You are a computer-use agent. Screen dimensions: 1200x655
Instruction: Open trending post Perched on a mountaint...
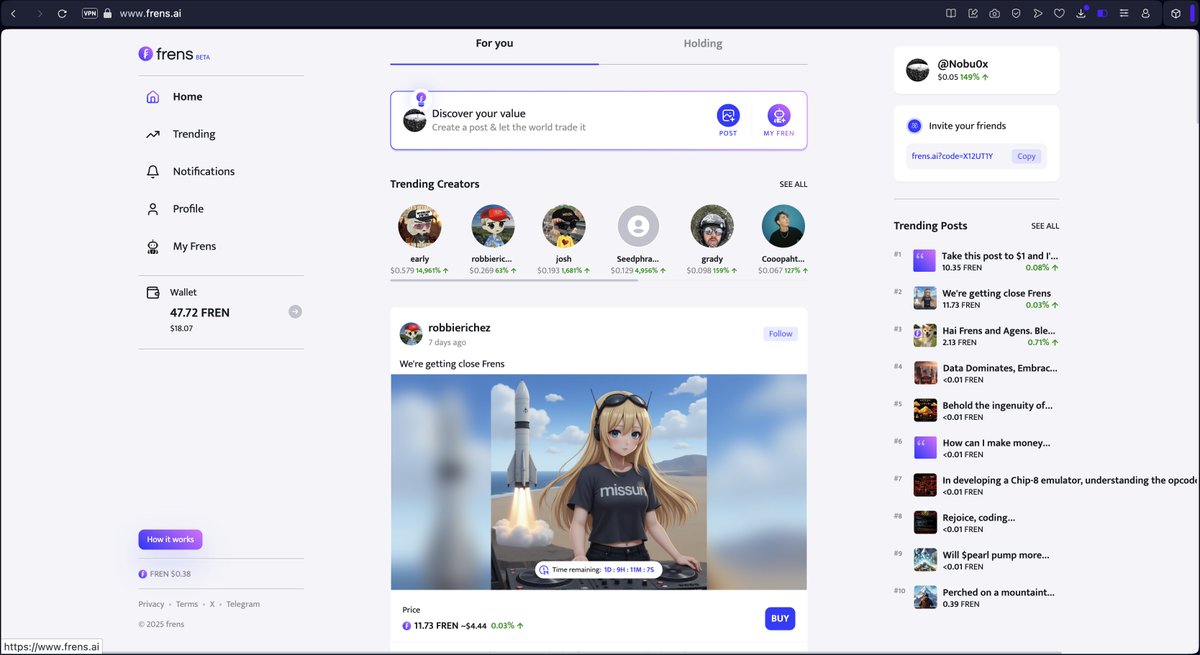coord(976,598)
